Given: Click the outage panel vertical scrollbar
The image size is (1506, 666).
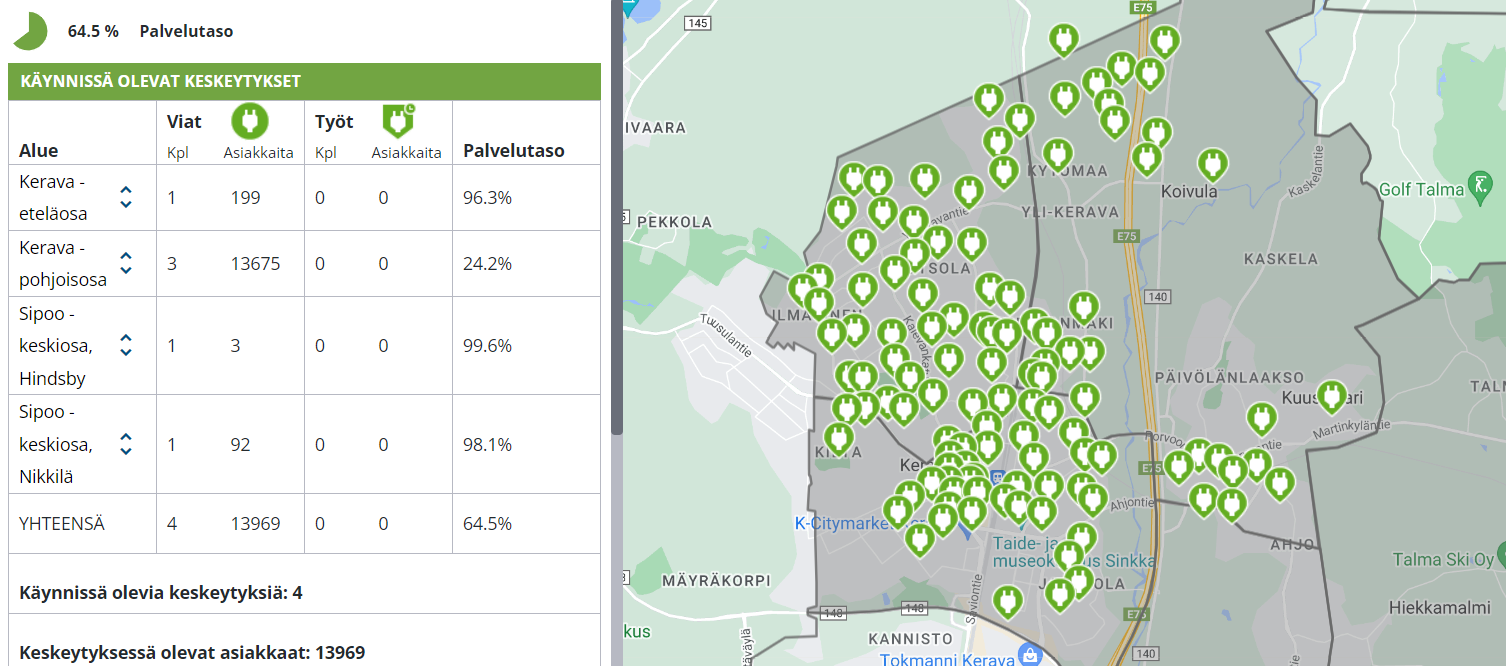Looking at the screenshot, I should click(x=616, y=220).
